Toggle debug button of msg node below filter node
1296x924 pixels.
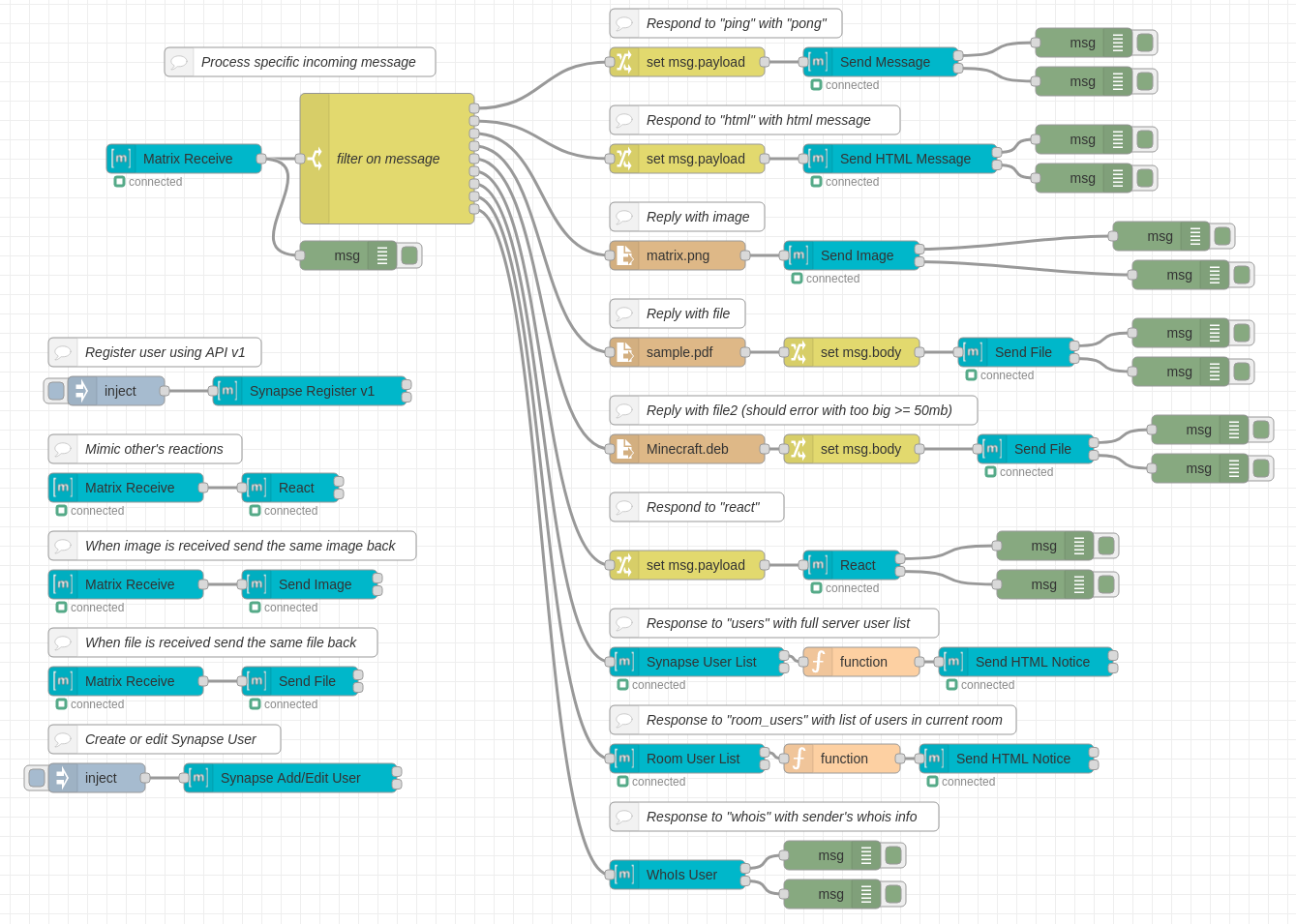pyautogui.click(x=409, y=255)
